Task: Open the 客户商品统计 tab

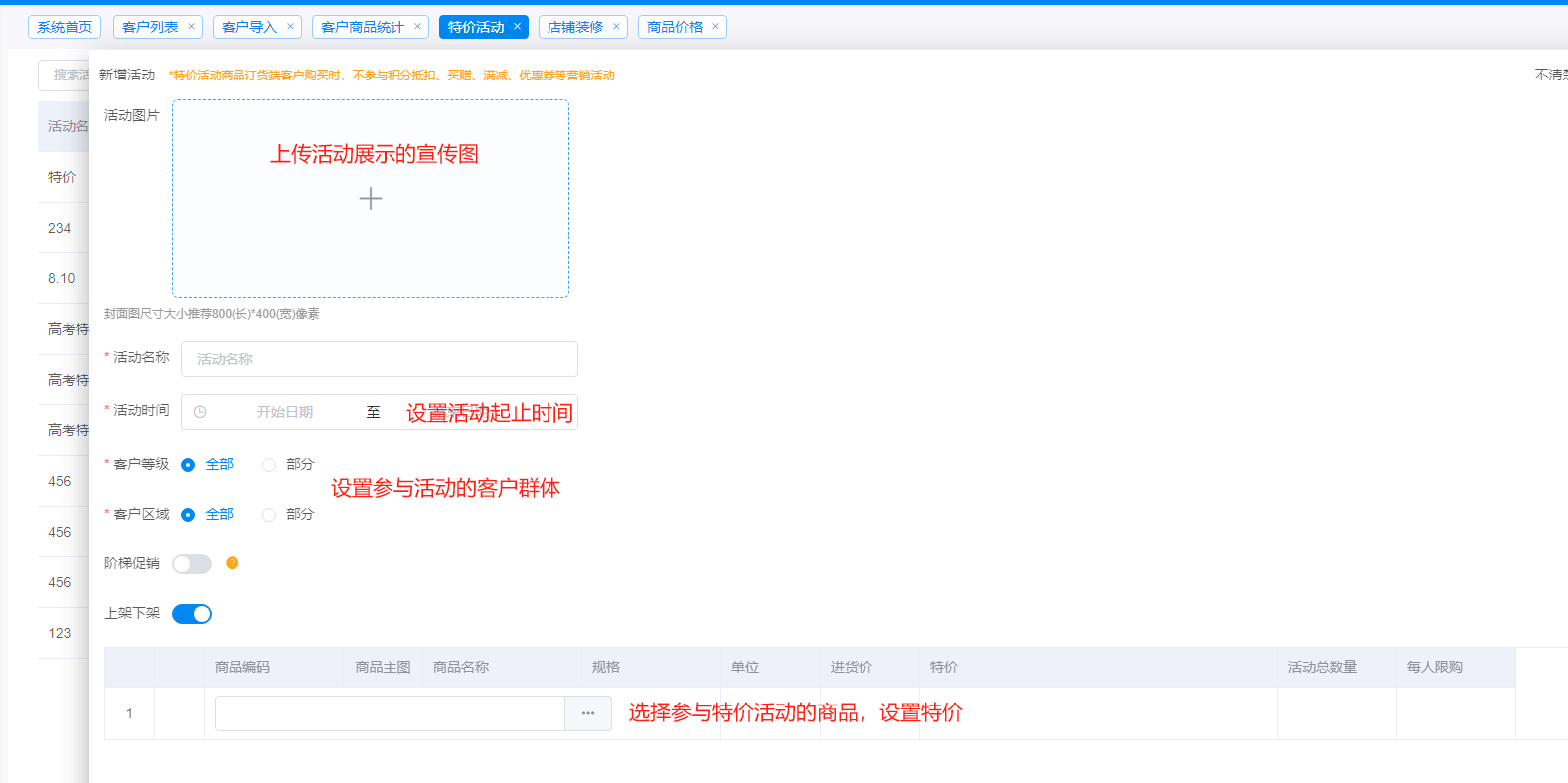Action: click(362, 27)
